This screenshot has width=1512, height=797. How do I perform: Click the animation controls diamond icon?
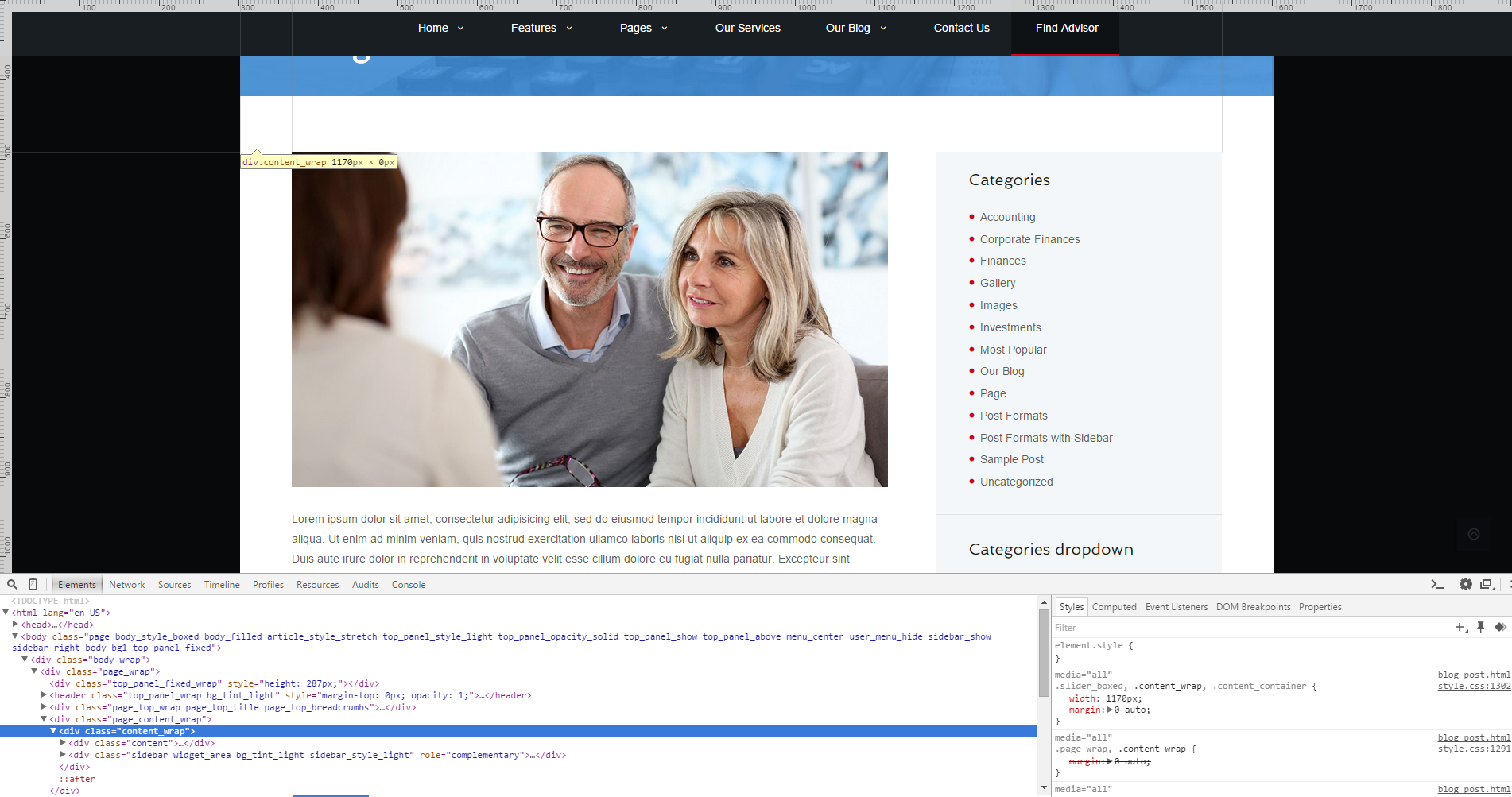coord(1500,628)
